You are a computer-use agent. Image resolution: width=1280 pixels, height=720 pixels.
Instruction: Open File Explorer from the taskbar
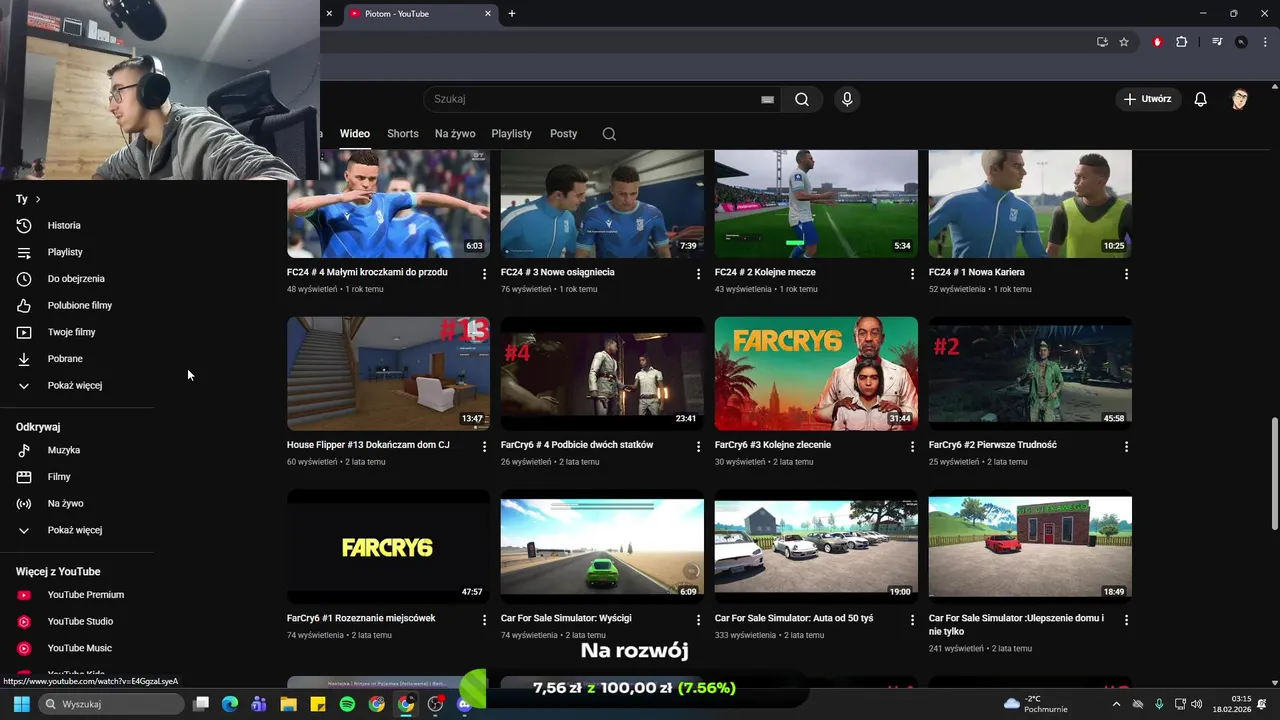tap(288, 704)
